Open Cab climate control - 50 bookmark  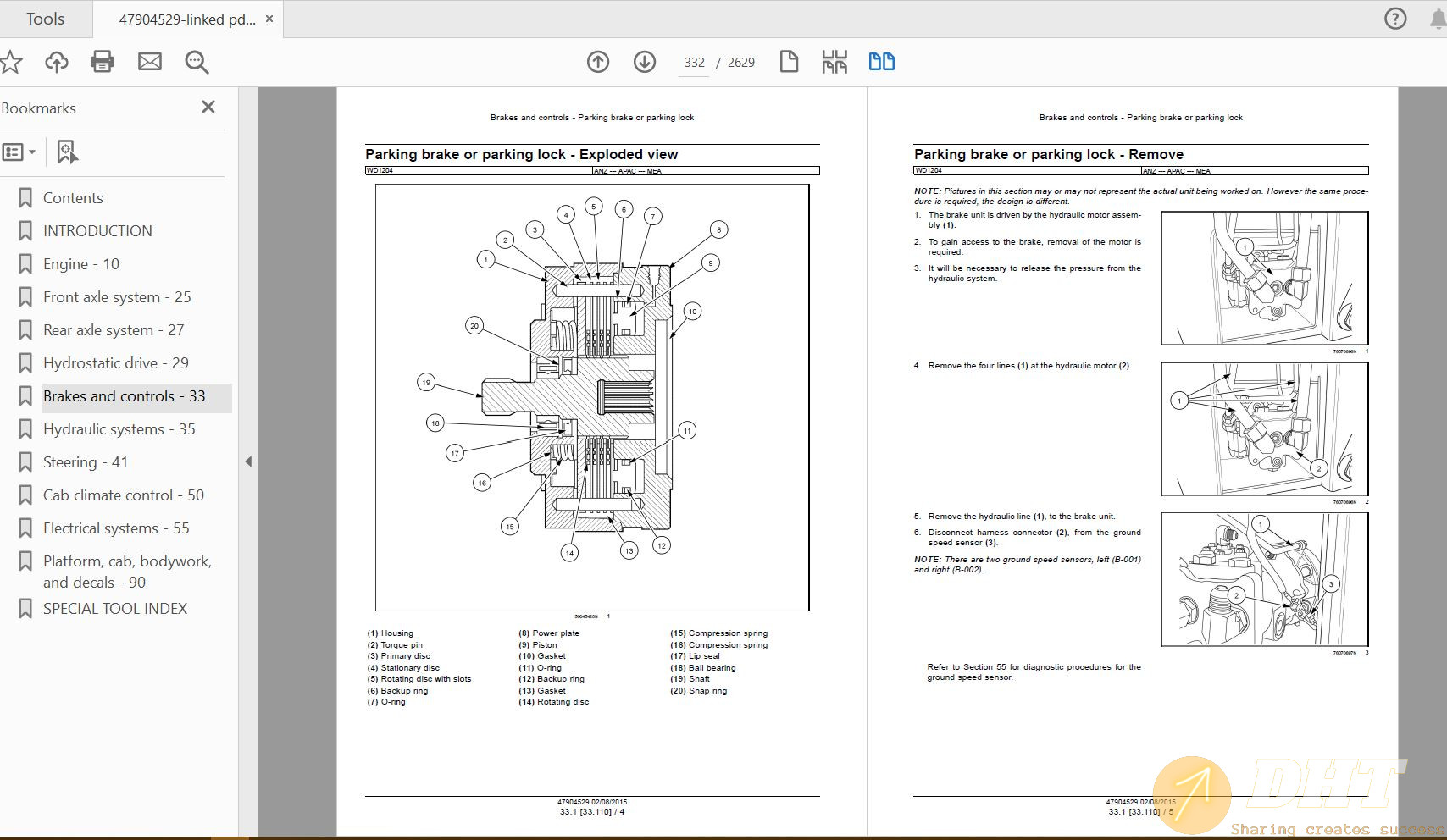coord(124,495)
